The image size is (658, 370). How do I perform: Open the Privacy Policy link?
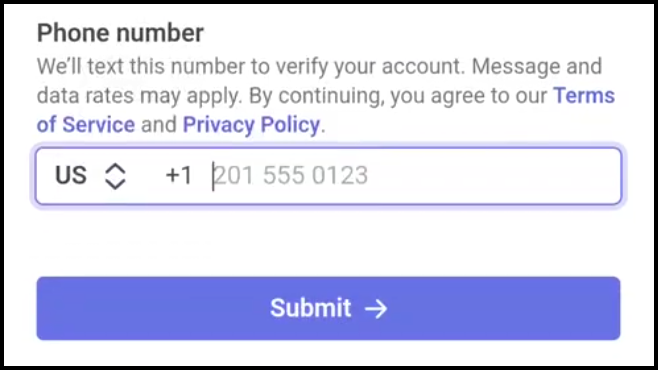click(x=251, y=125)
